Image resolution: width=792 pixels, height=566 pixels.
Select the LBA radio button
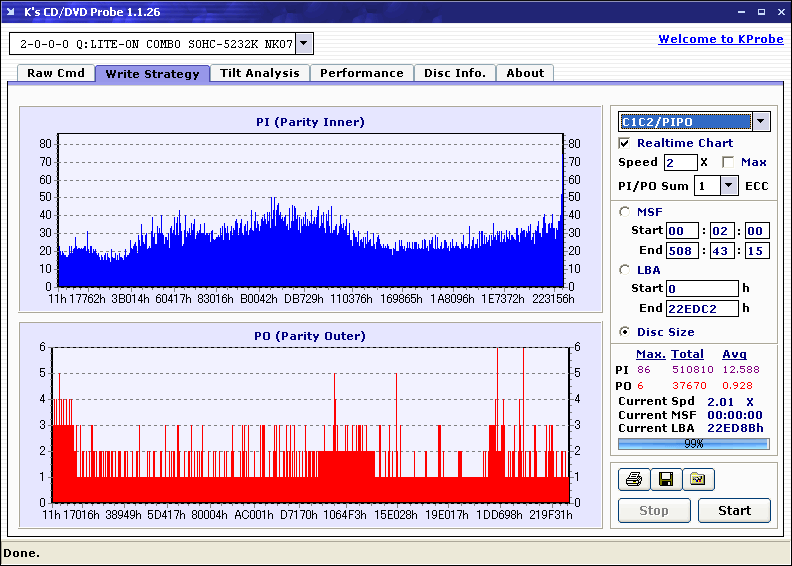point(625,269)
